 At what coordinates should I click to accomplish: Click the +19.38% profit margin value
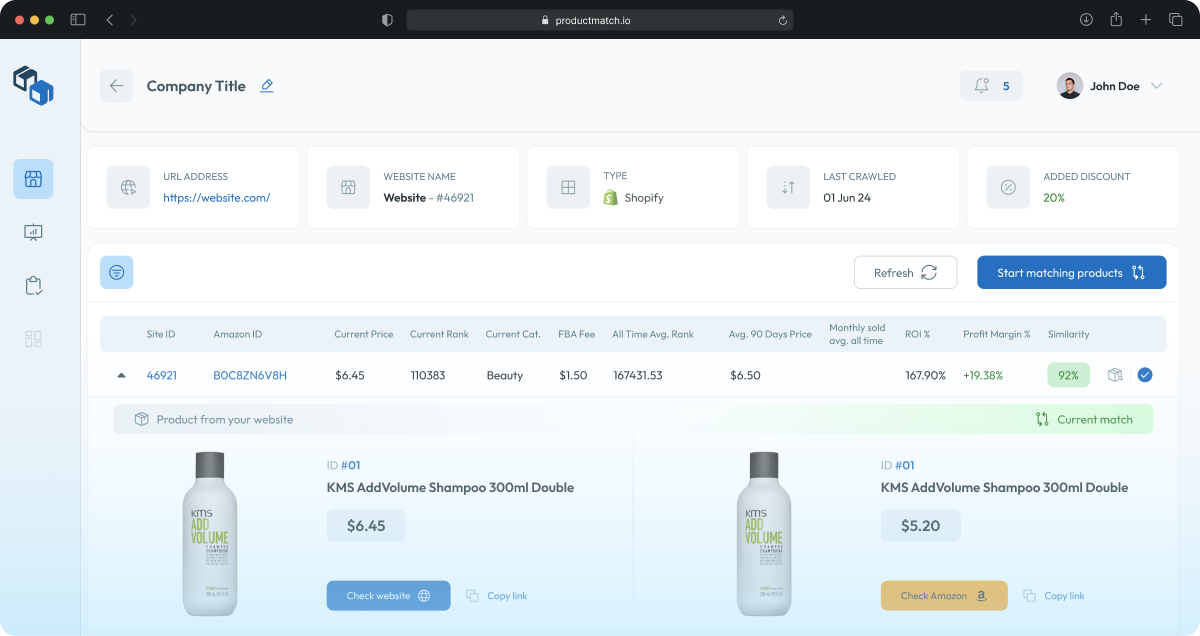click(984, 376)
